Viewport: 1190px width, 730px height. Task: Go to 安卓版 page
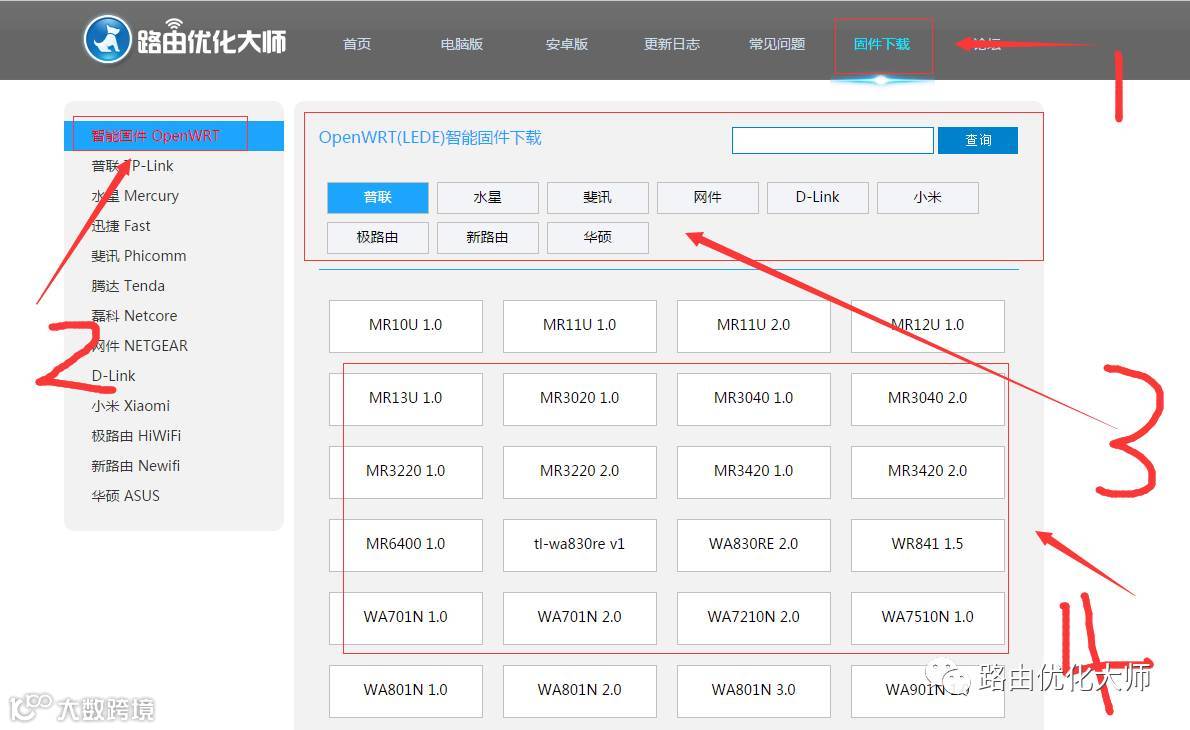pos(566,44)
